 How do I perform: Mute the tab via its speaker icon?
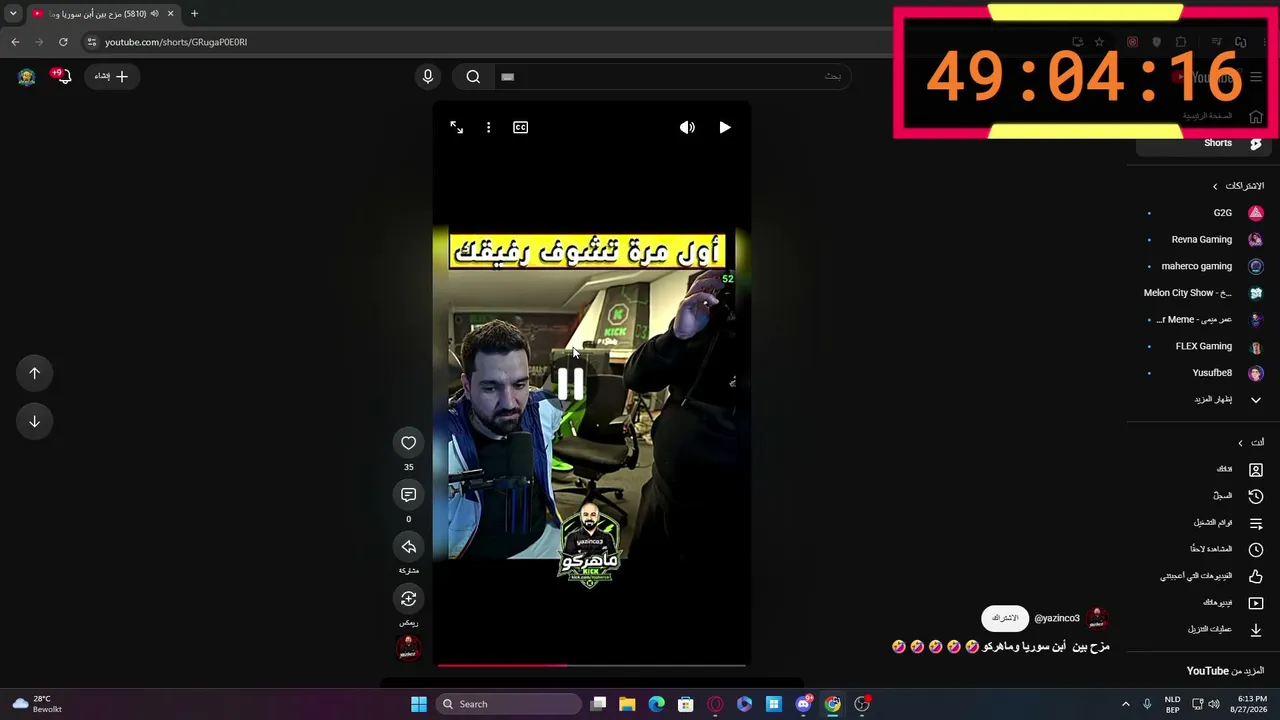[154, 13]
